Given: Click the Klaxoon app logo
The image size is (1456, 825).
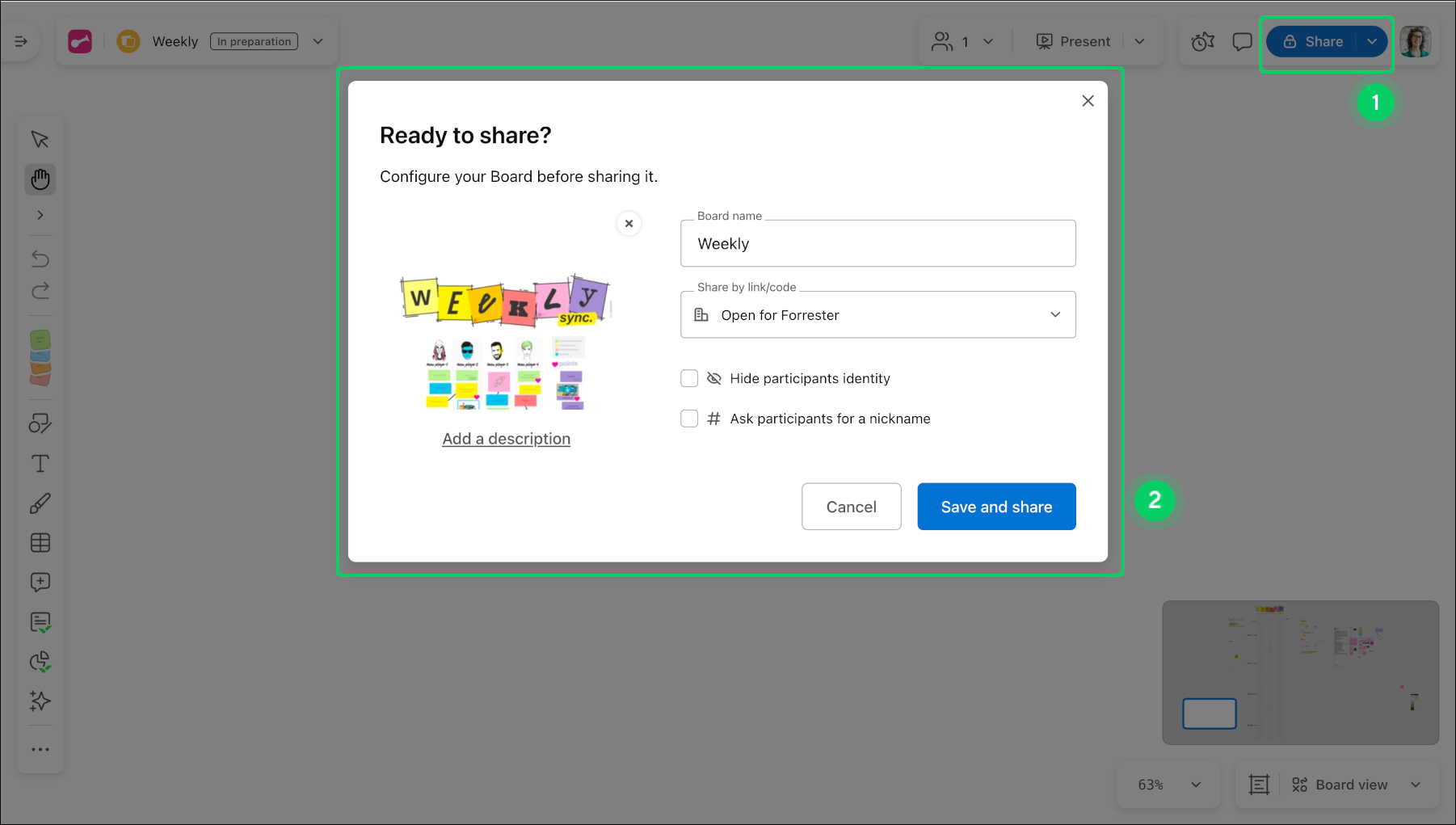Looking at the screenshot, I should [80, 41].
